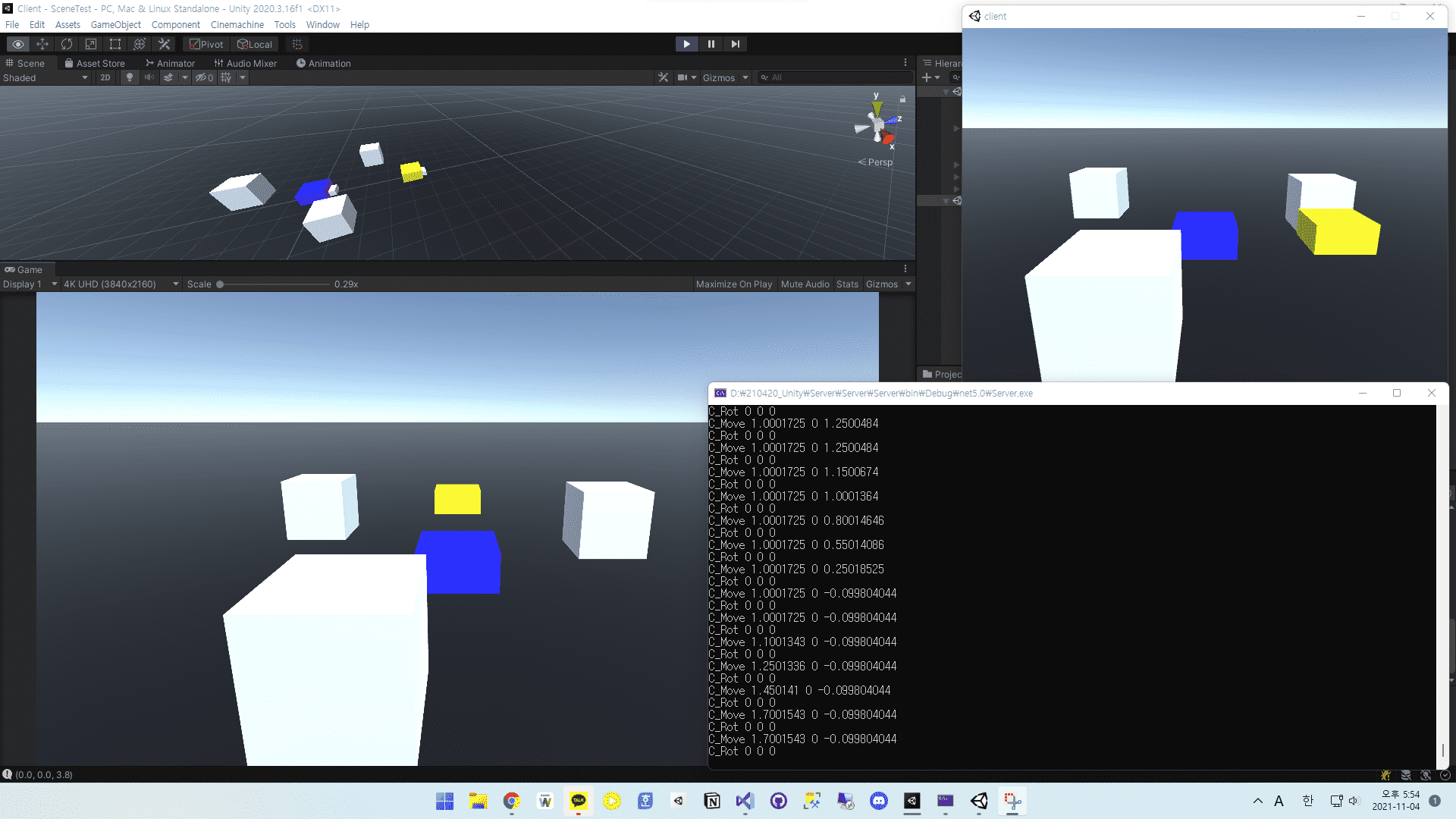Open custom editor tools icon

(164, 44)
